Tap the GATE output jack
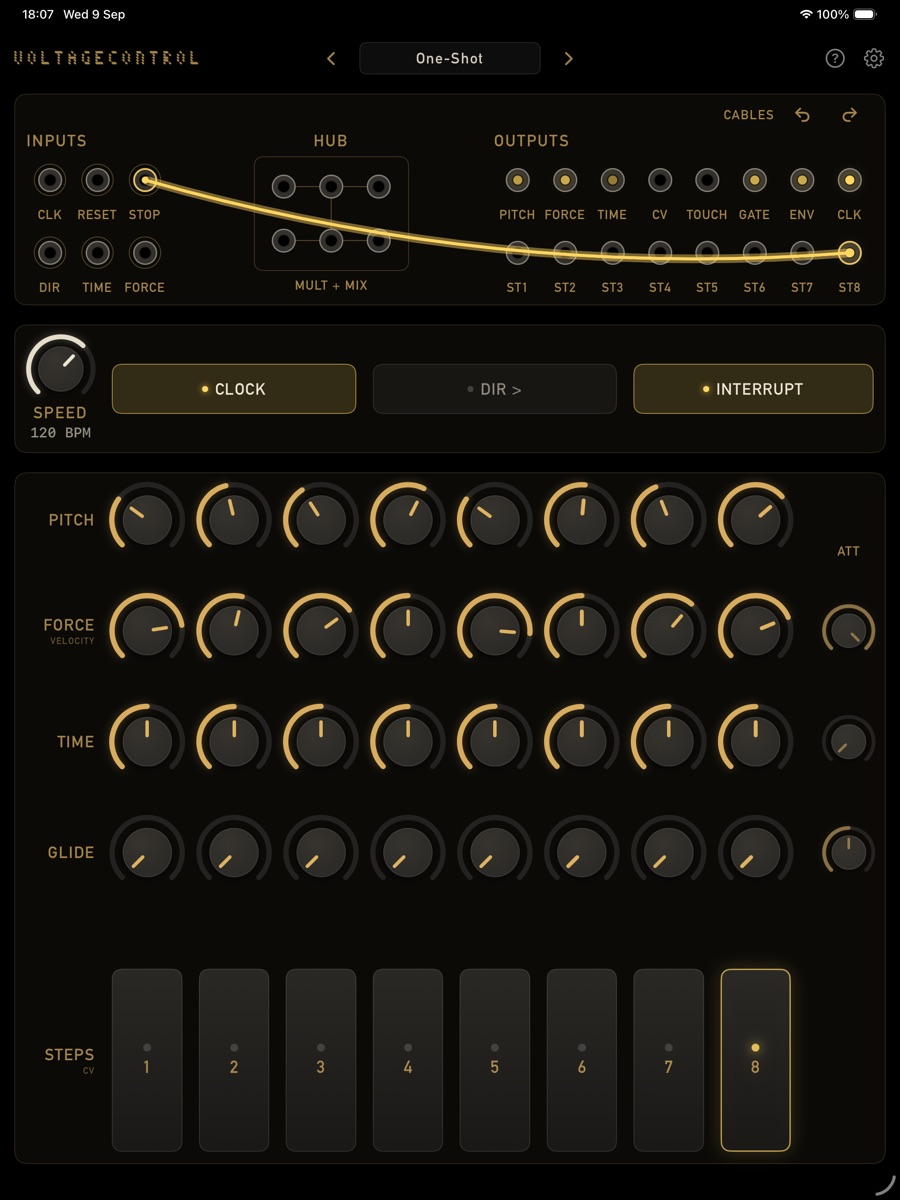The height and width of the screenshot is (1200, 900). pyautogui.click(x=754, y=181)
